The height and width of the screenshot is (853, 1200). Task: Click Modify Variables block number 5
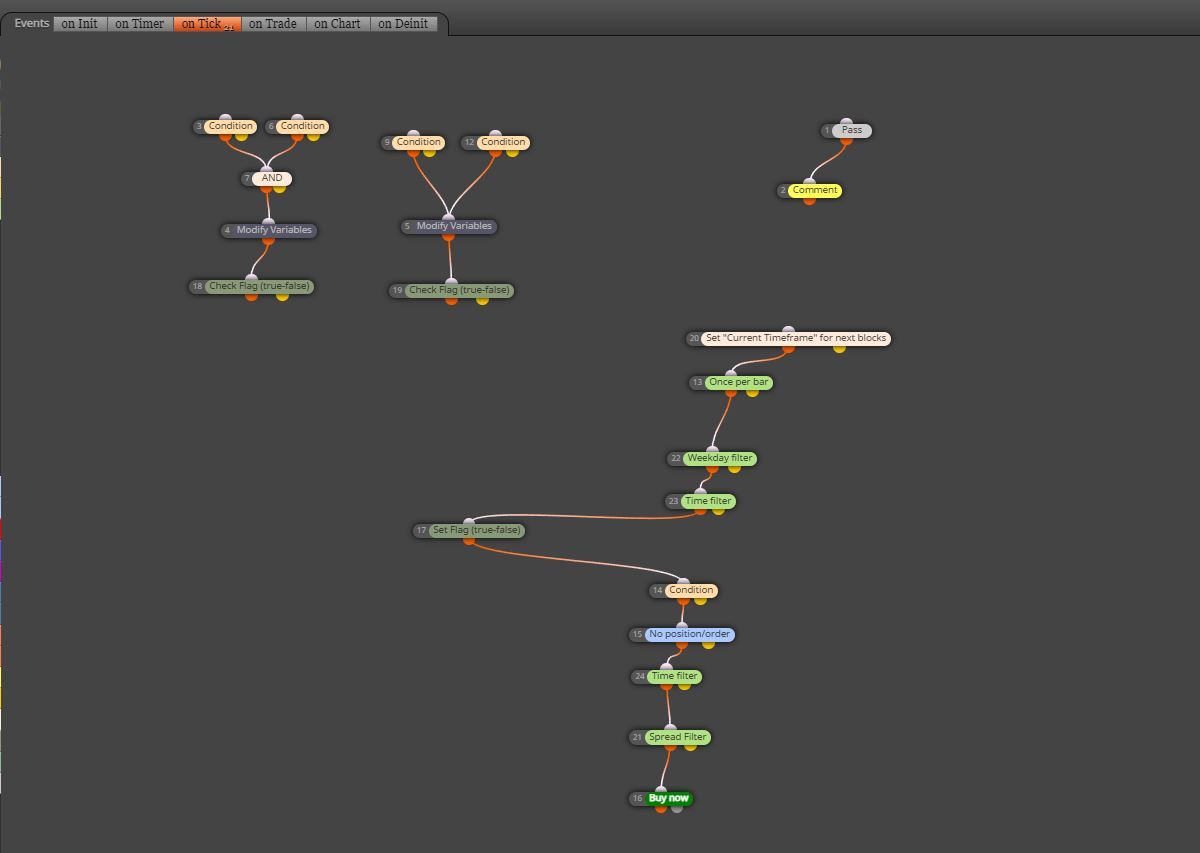455,226
